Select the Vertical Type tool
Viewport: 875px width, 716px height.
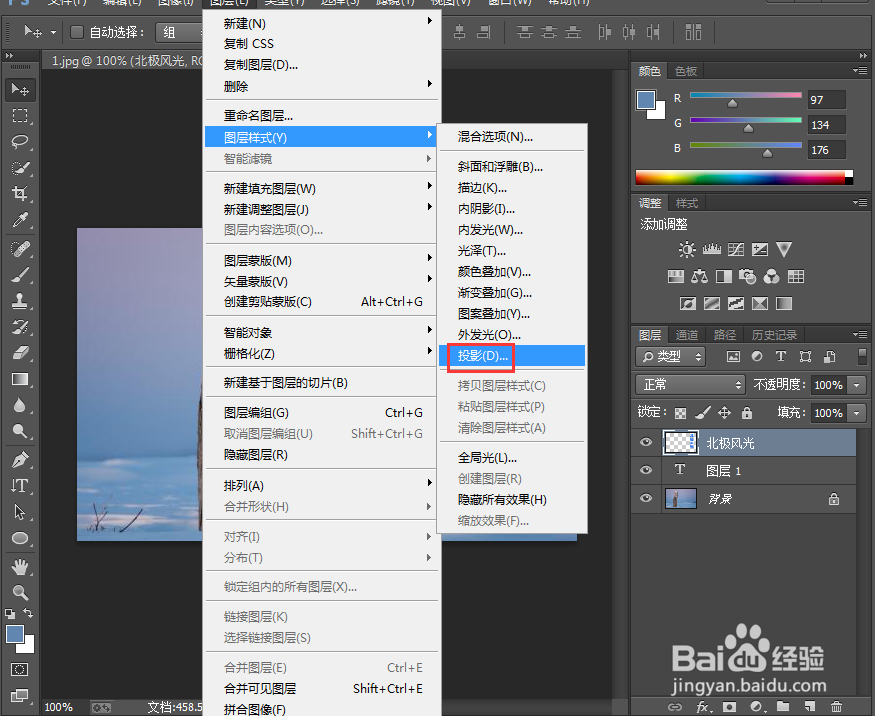(x=20, y=486)
